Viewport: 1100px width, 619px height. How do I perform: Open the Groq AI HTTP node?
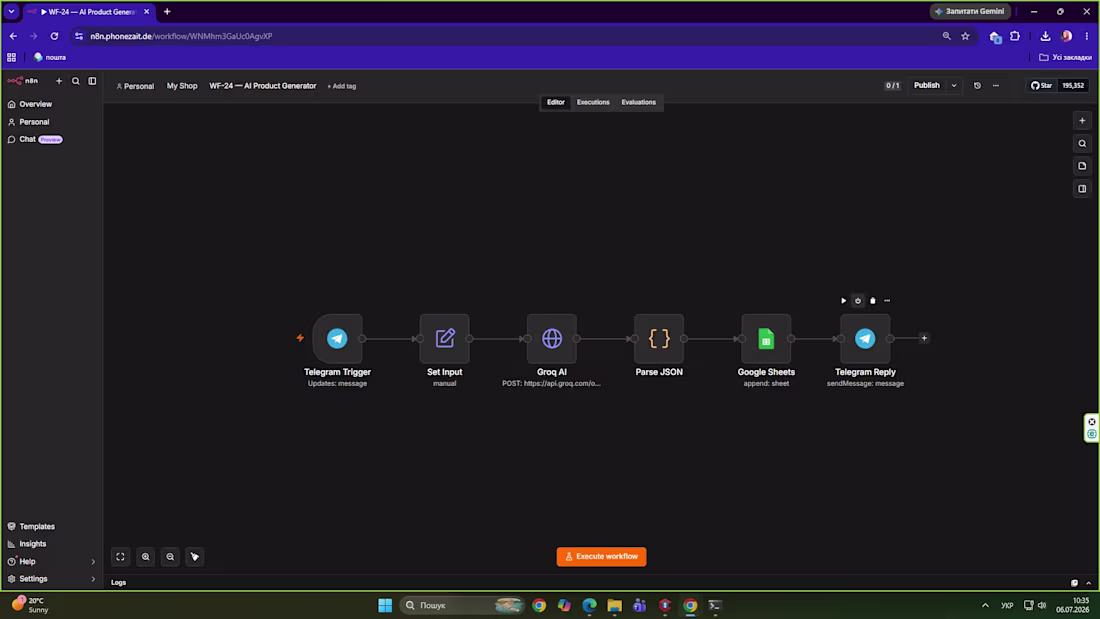(552, 338)
